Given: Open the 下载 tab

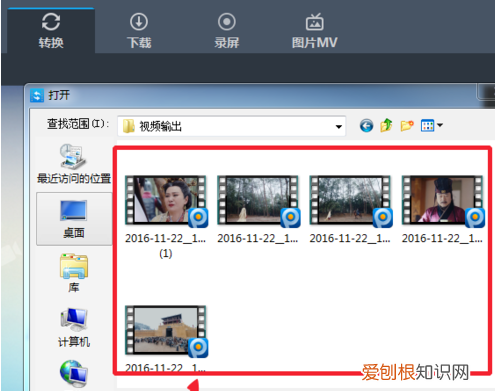Looking at the screenshot, I should 139,31.
